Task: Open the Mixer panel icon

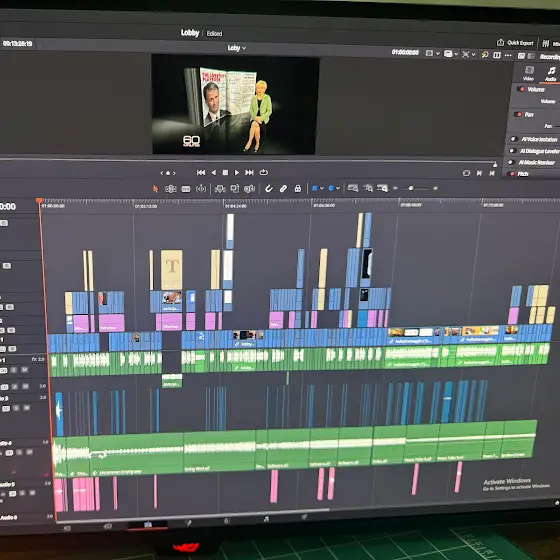Action: pyautogui.click(x=545, y=44)
